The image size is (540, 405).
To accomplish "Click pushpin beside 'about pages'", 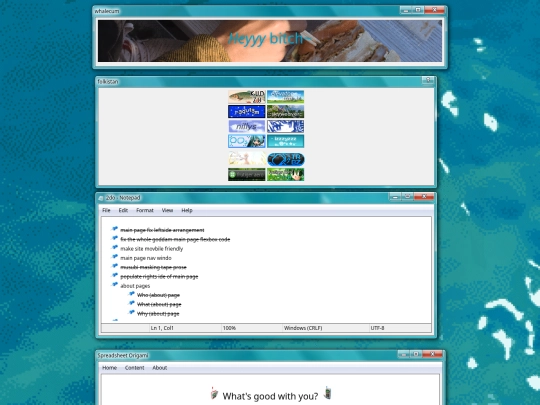I will coord(115,285).
